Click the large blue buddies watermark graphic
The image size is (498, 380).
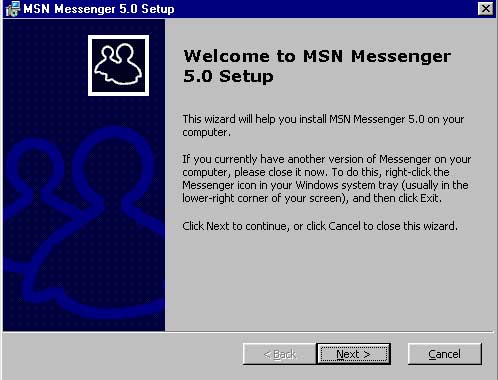84,223
